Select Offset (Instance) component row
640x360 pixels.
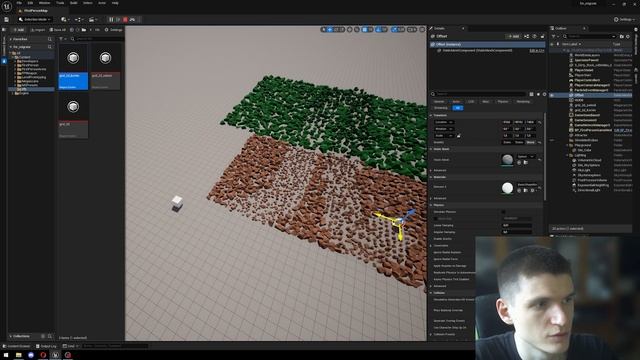pos(487,44)
